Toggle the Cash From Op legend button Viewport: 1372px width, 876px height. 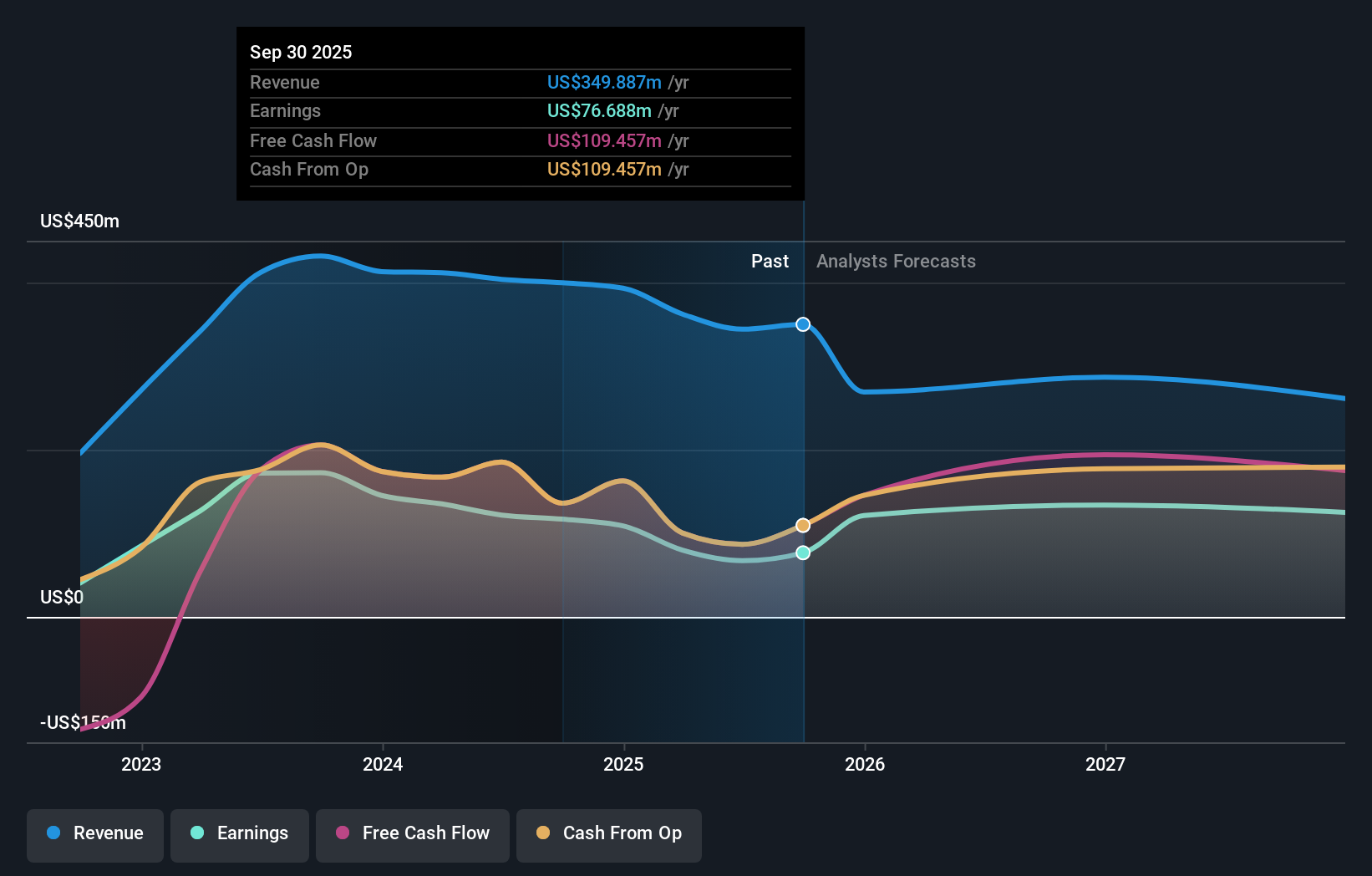(609, 835)
